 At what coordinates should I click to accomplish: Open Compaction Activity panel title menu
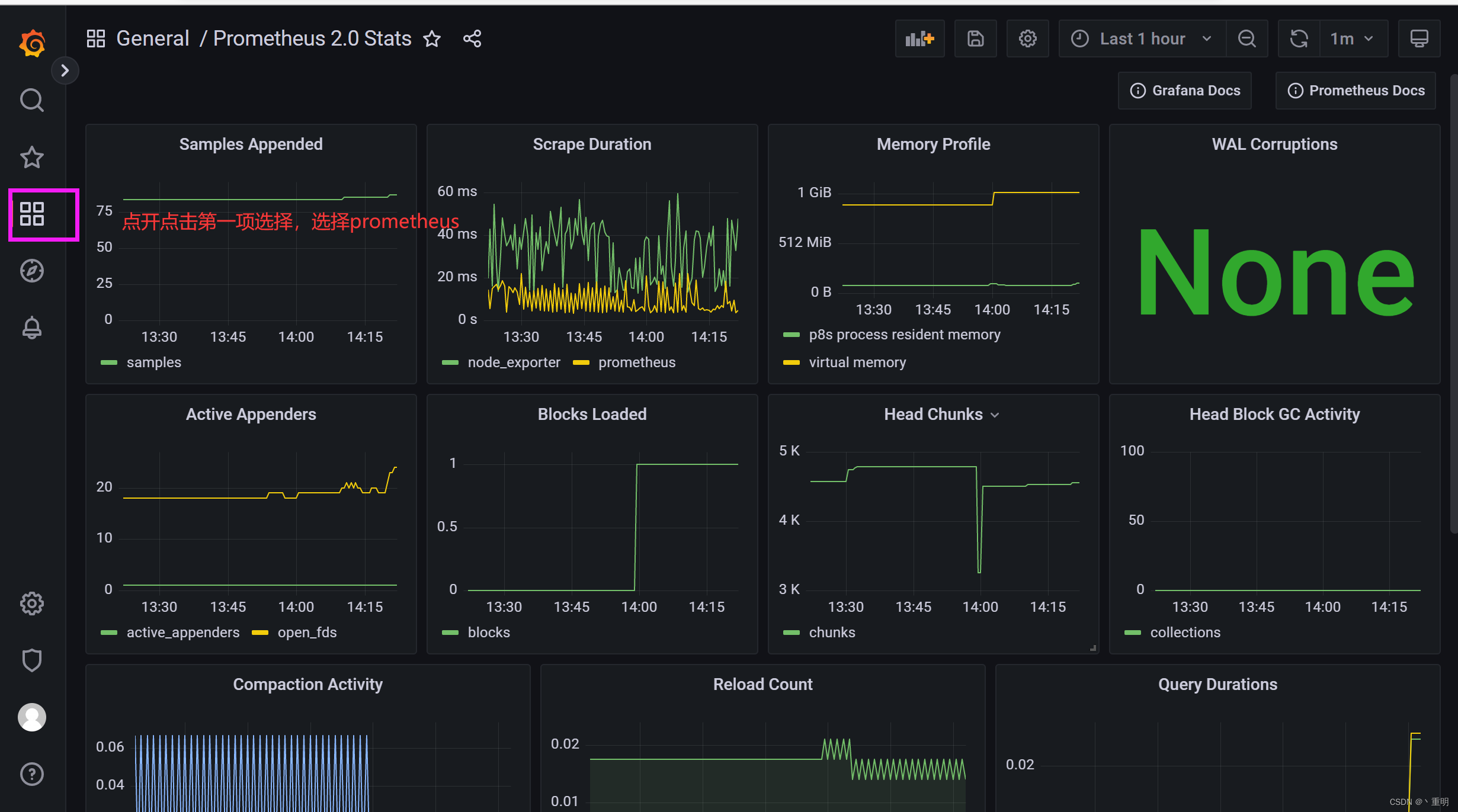[308, 684]
